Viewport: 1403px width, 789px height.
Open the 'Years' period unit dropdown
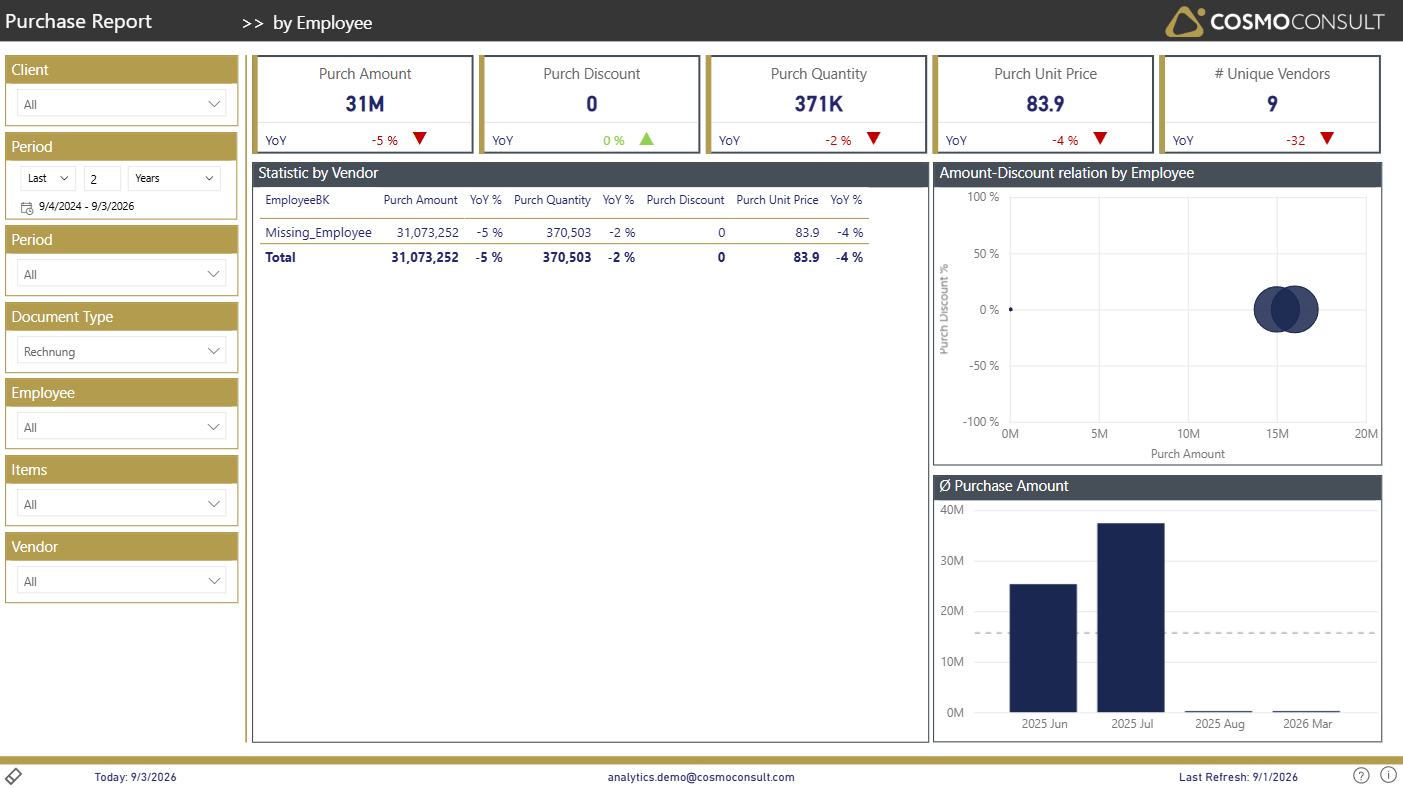click(x=174, y=178)
